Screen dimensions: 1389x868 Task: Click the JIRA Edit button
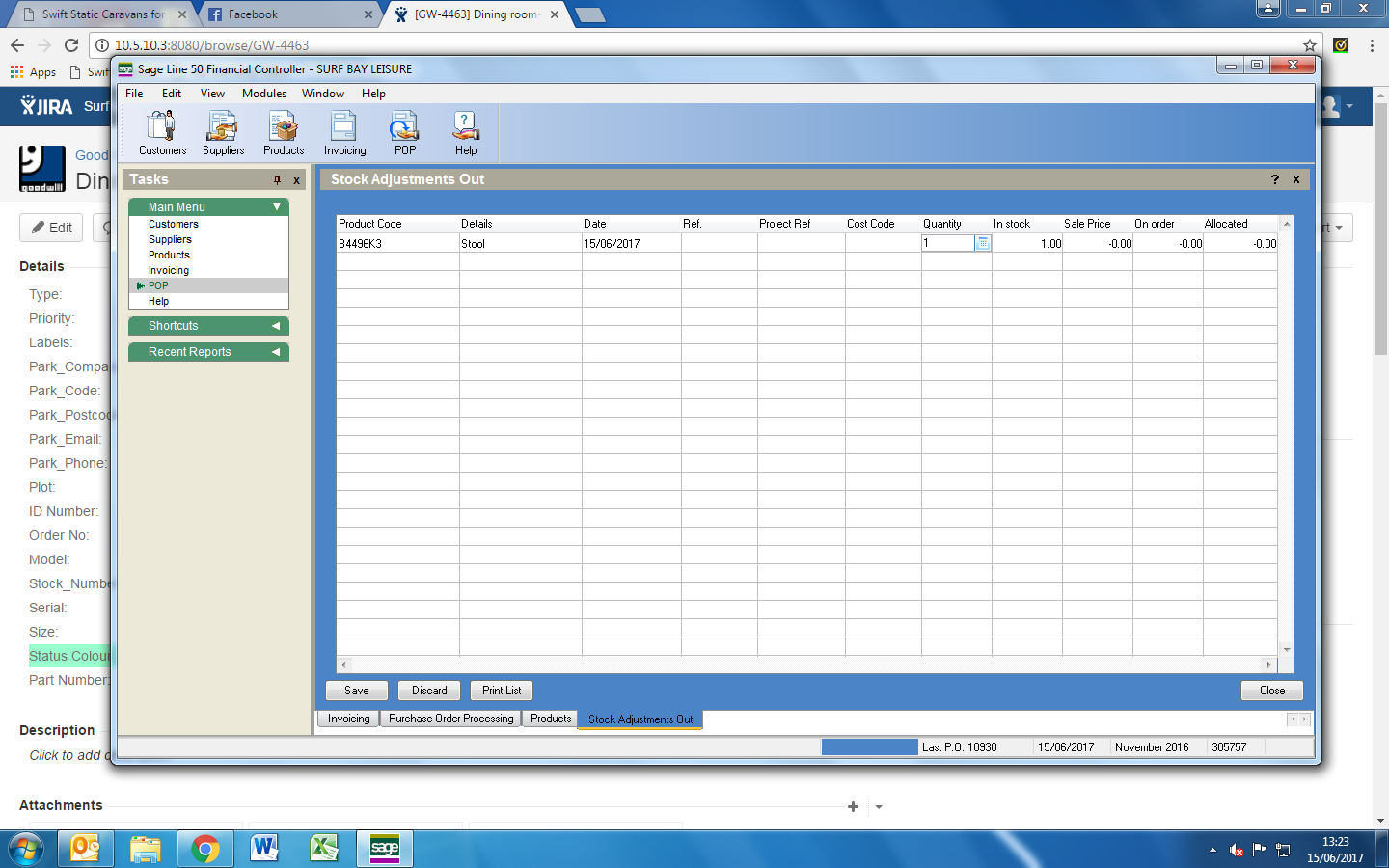point(52,228)
